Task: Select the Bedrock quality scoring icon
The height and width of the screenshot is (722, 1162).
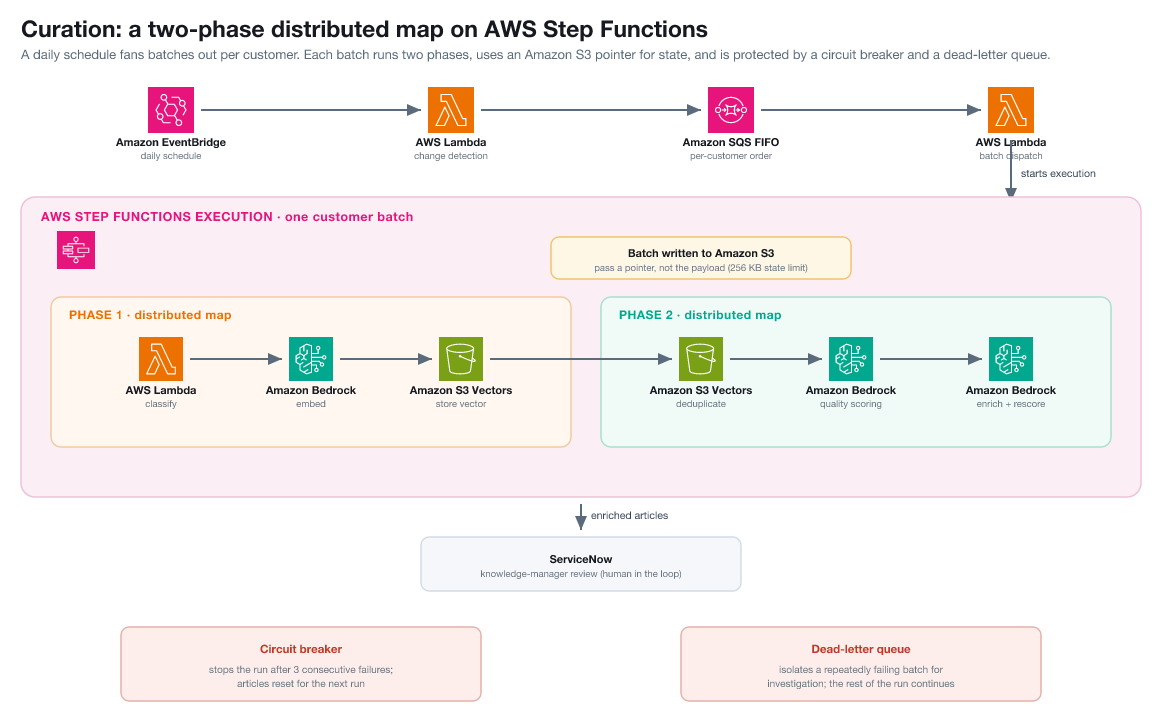Action: click(x=851, y=359)
